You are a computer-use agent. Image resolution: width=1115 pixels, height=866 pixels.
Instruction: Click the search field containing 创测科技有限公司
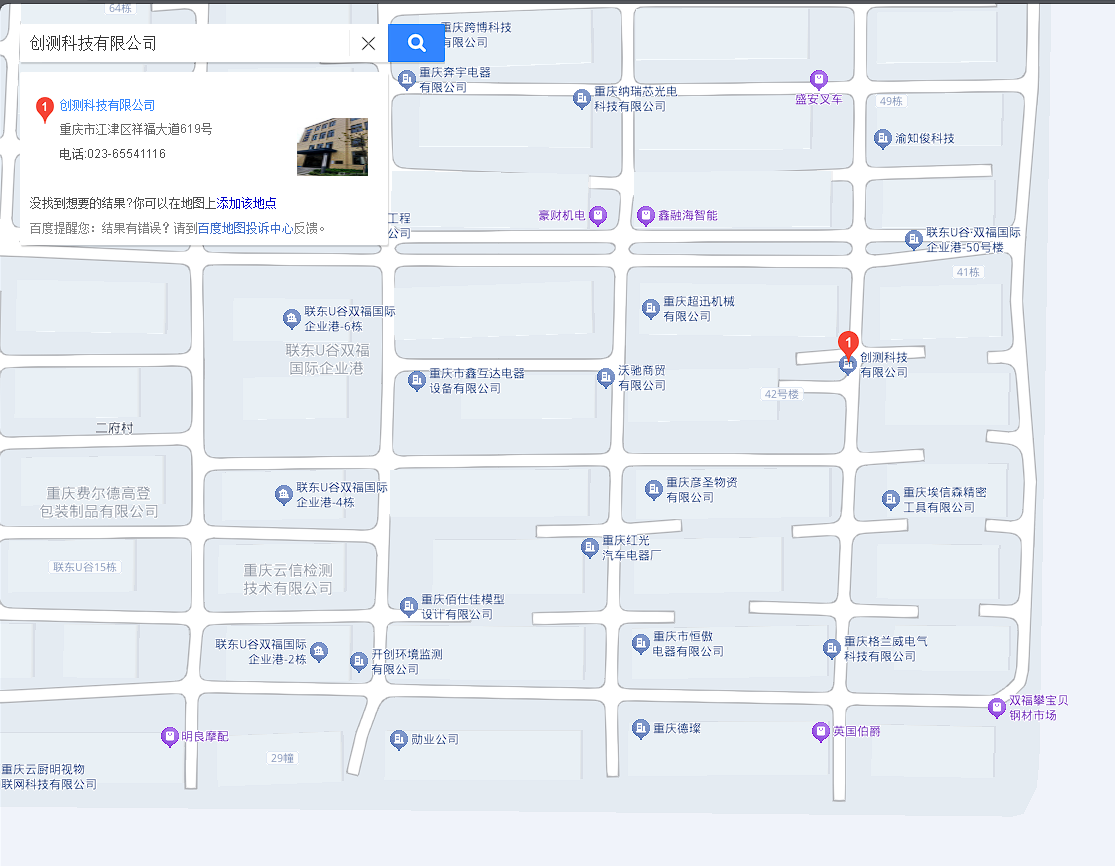point(185,43)
